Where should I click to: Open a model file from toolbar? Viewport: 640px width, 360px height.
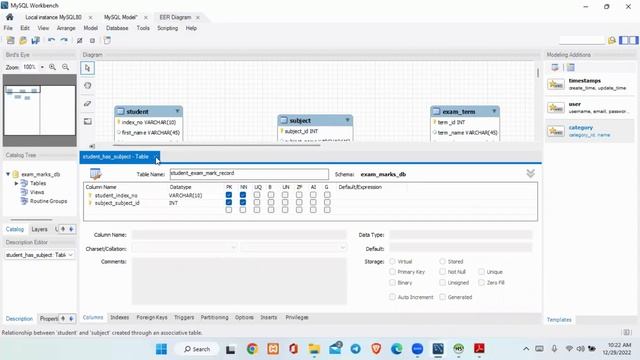(x=23, y=40)
